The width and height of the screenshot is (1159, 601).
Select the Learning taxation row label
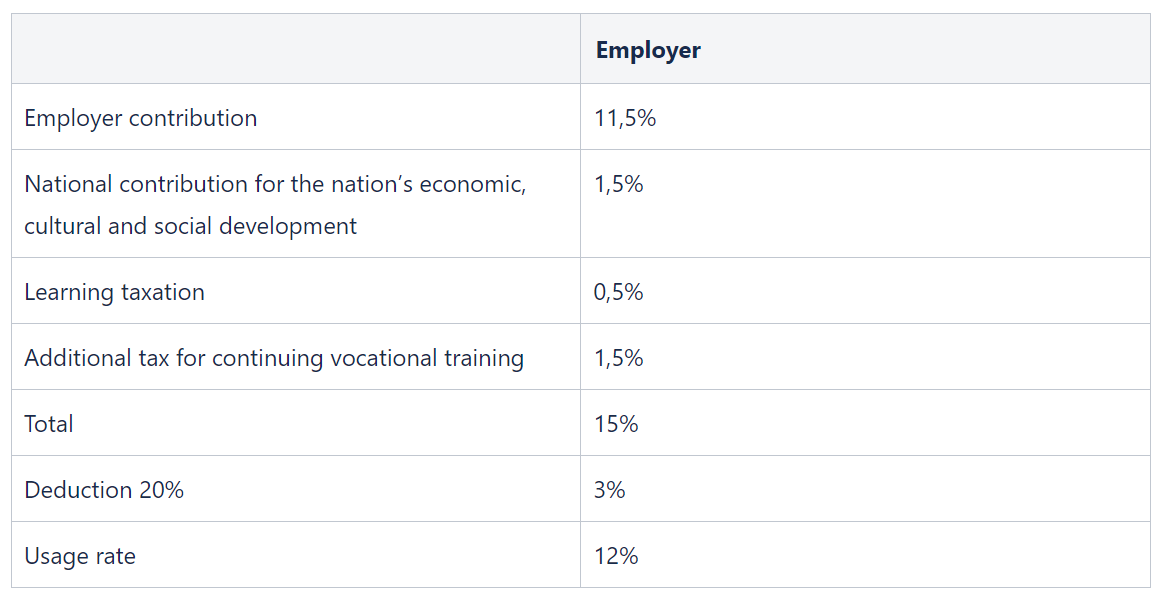(115, 292)
